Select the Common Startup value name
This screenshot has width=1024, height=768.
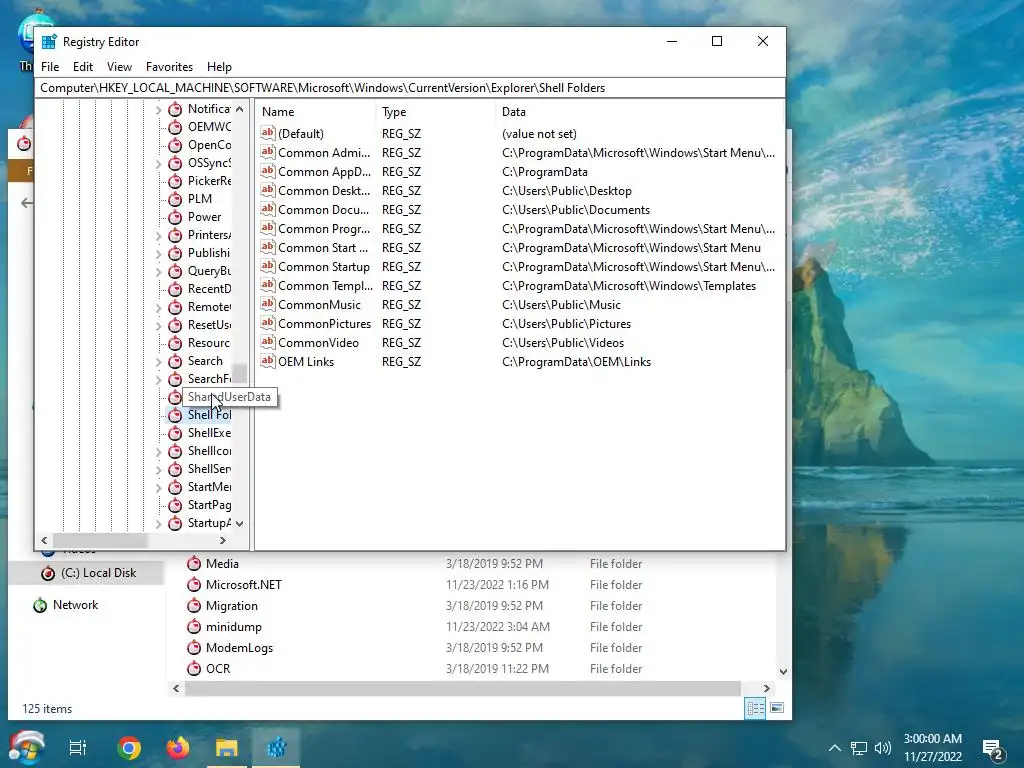point(324,266)
